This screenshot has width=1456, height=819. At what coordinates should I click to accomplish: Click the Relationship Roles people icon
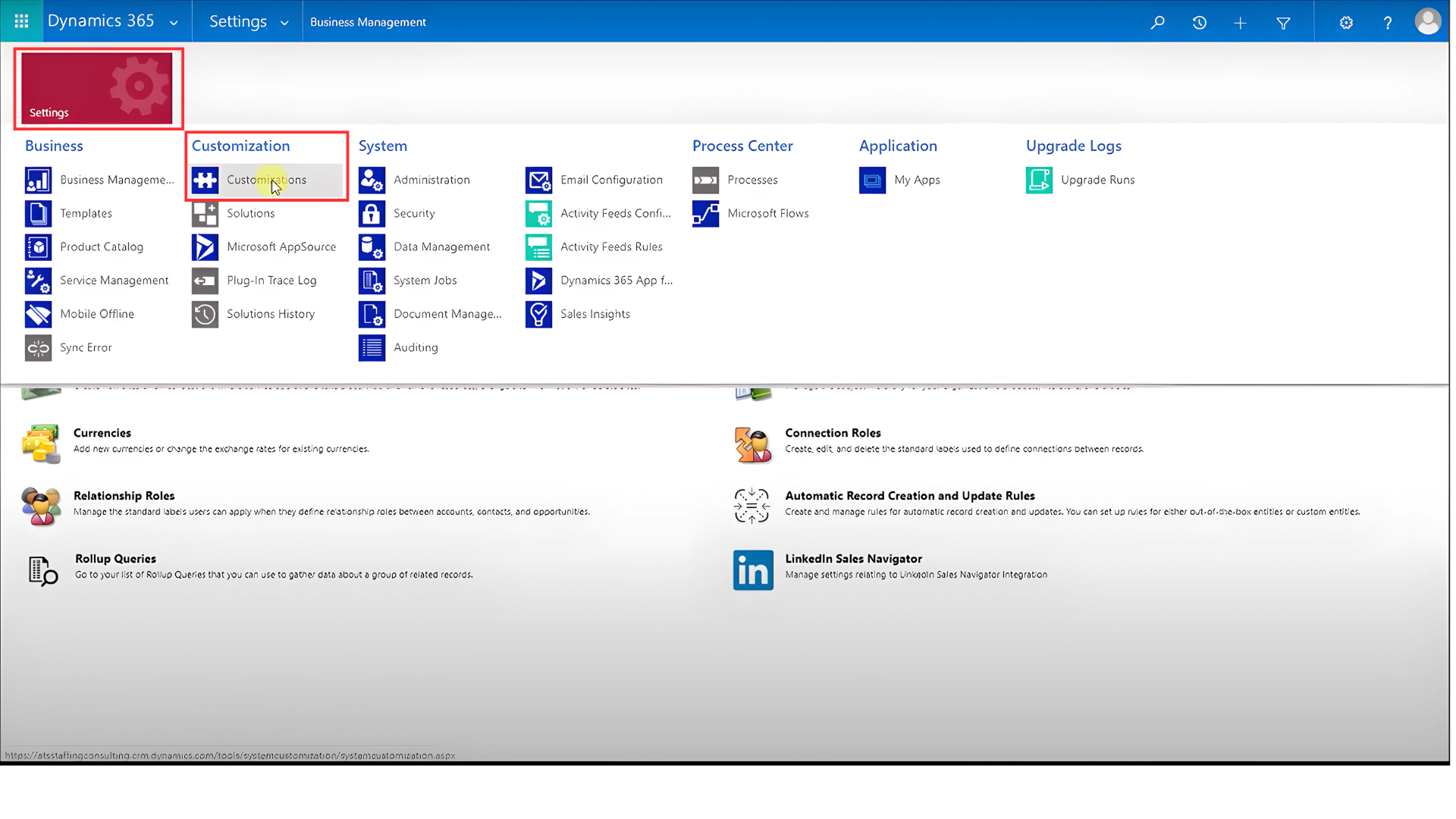(x=41, y=507)
